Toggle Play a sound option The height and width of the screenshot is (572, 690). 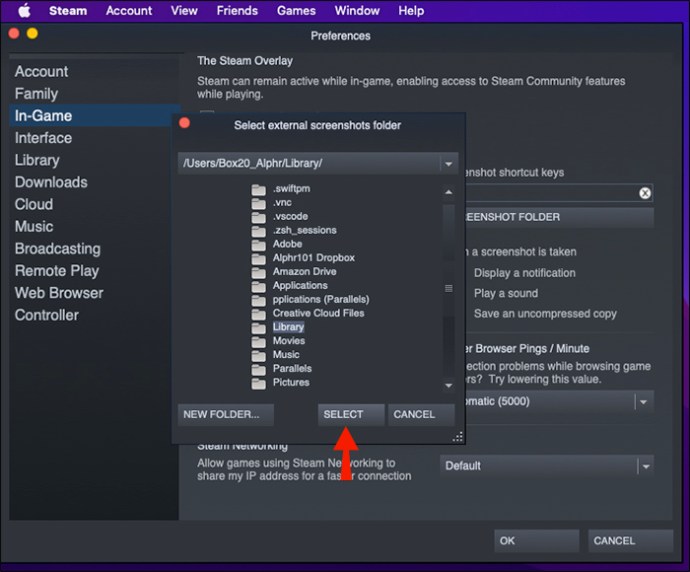(506, 293)
